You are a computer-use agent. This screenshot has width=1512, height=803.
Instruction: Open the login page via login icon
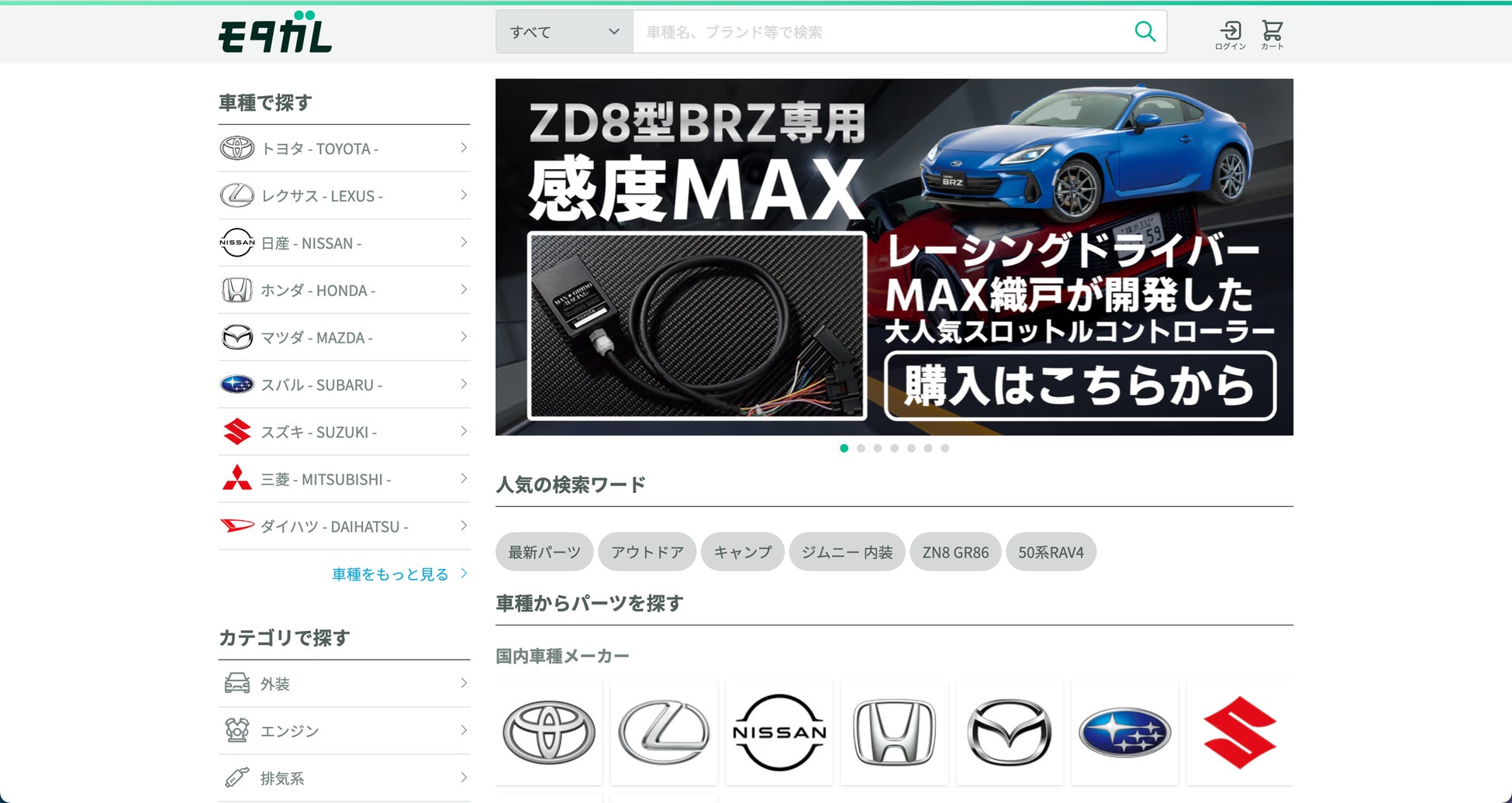pos(1230,33)
